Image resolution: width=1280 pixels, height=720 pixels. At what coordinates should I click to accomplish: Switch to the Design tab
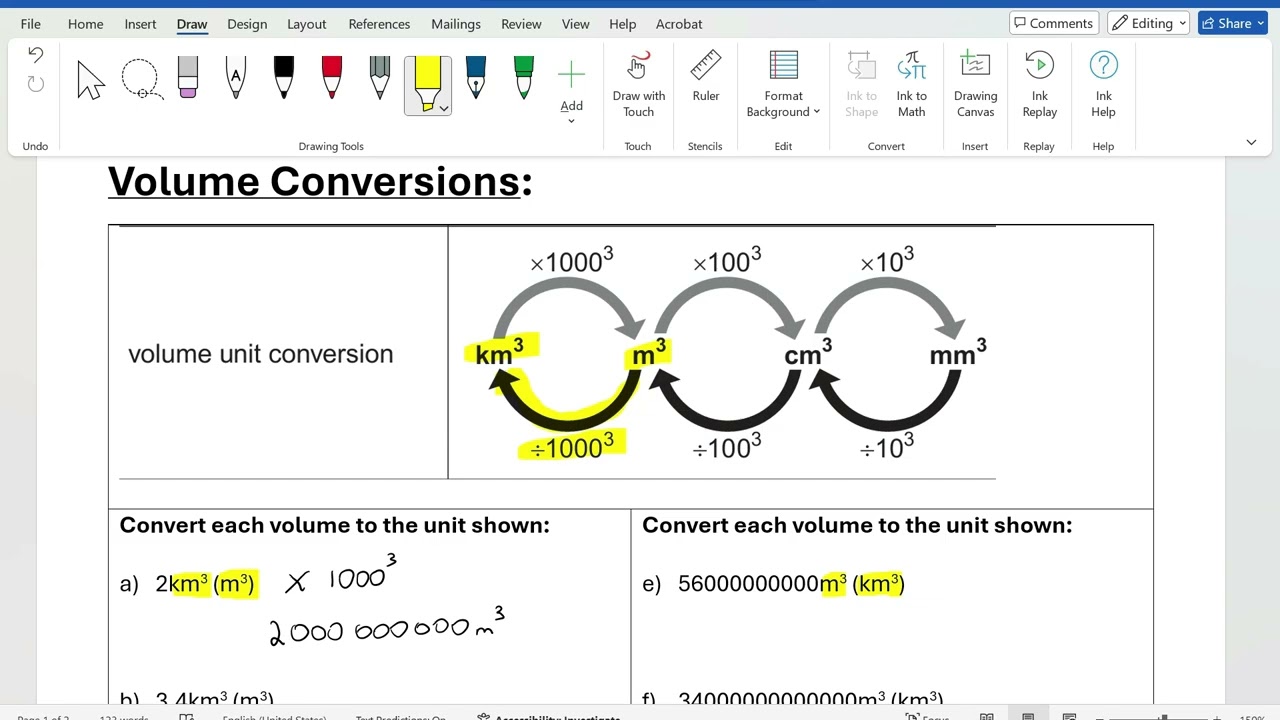click(x=247, y=24)
